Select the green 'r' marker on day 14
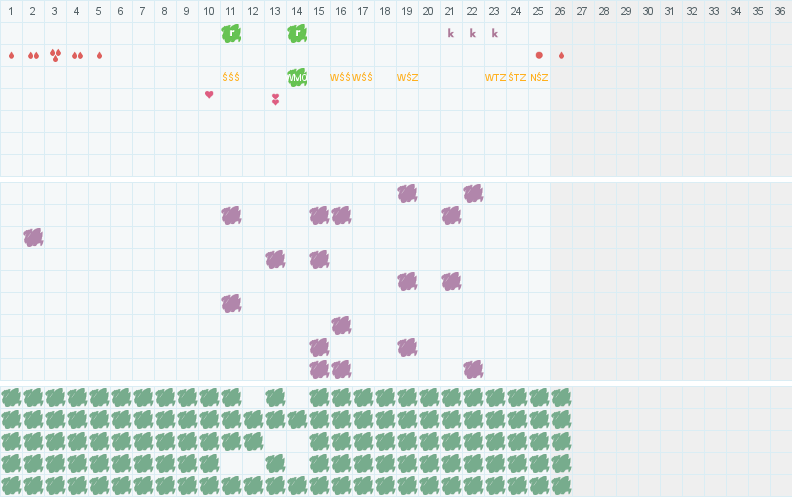The height and width of the screenshot is (497, 792). 297,33
